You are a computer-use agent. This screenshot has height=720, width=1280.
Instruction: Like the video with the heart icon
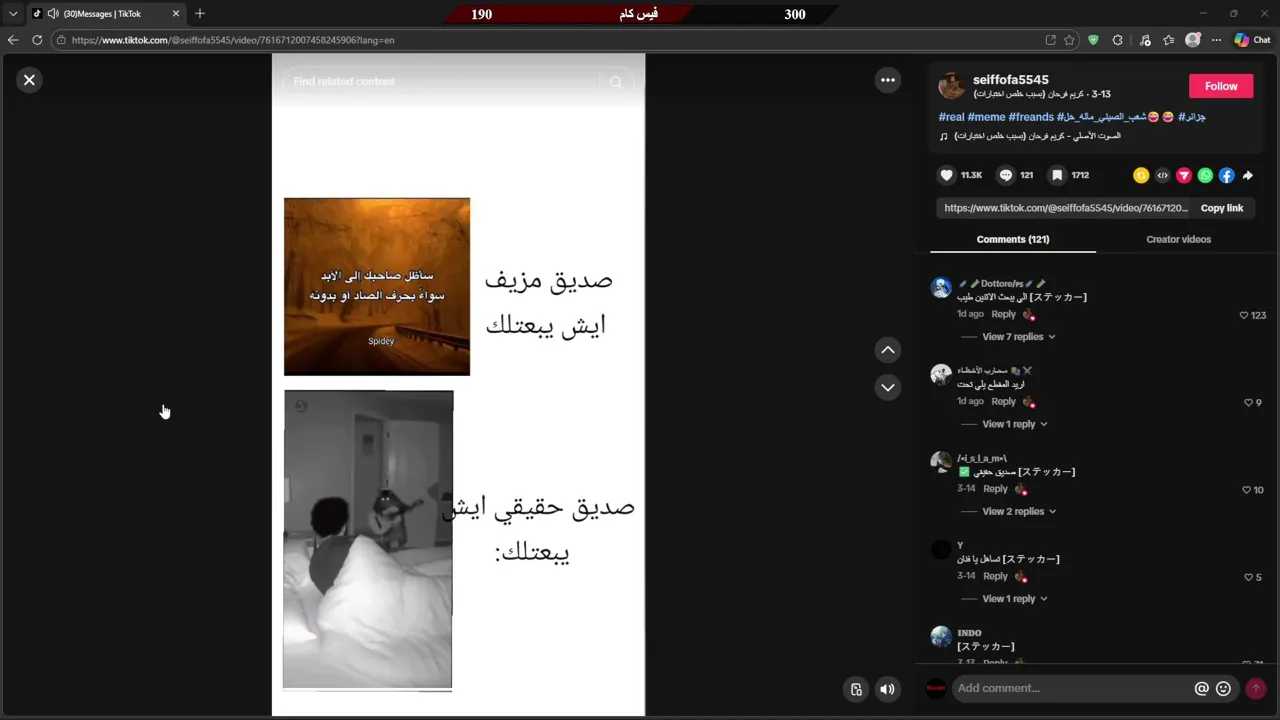click(x=946, y=175)
